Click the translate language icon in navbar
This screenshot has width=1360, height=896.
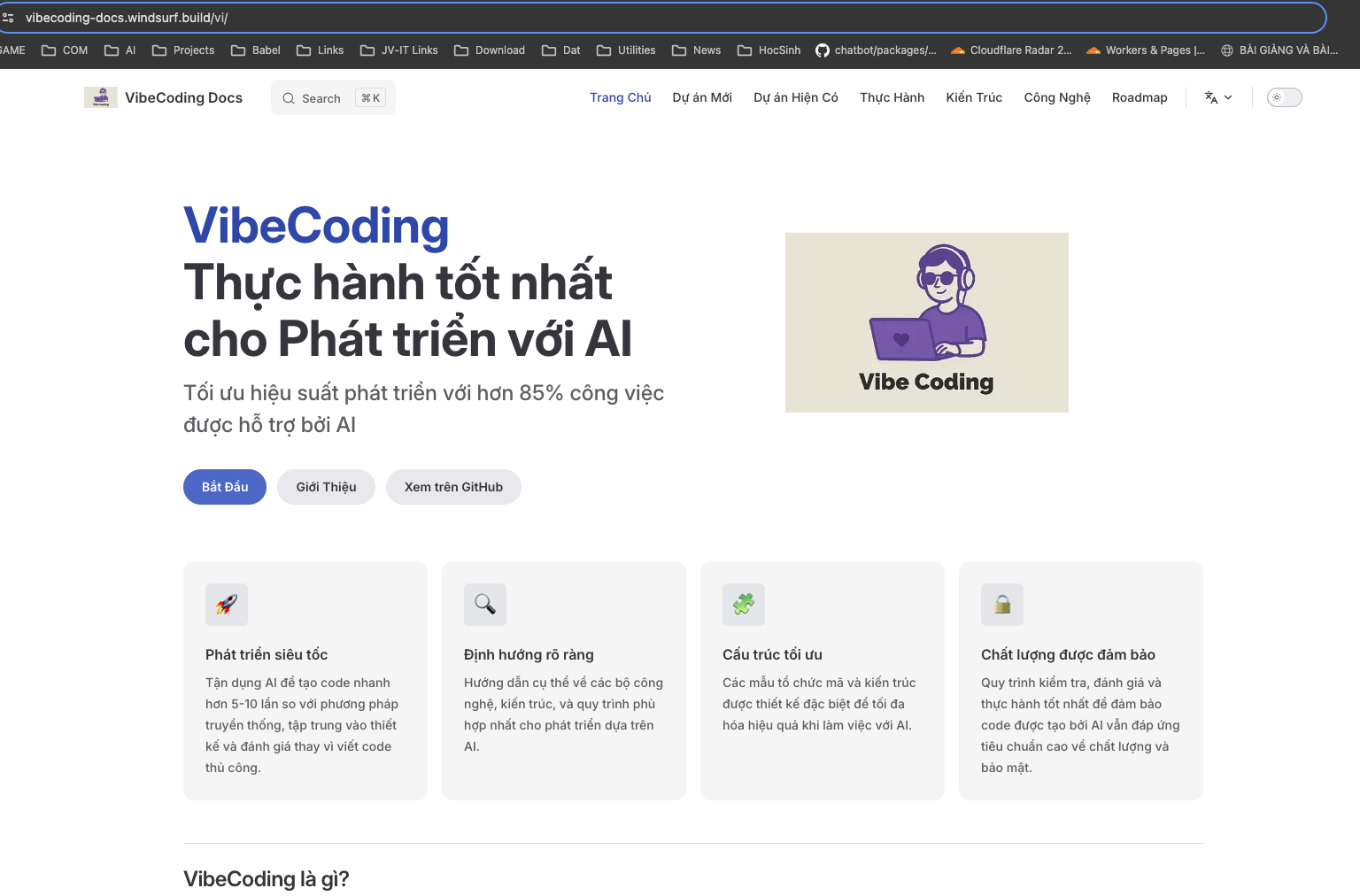(x=1211, y=97)
